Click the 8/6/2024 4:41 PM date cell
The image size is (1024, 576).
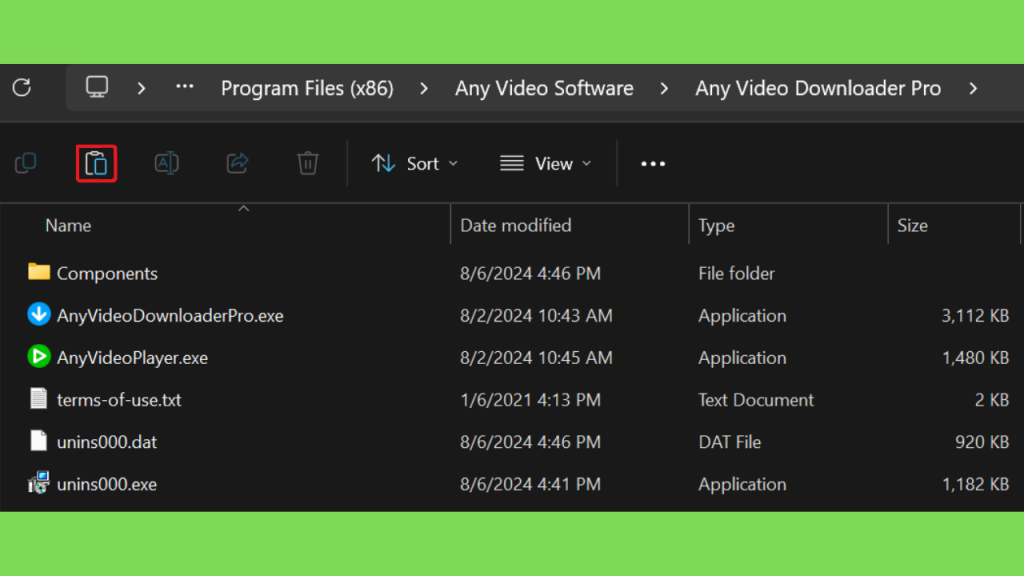coord(530,484)
